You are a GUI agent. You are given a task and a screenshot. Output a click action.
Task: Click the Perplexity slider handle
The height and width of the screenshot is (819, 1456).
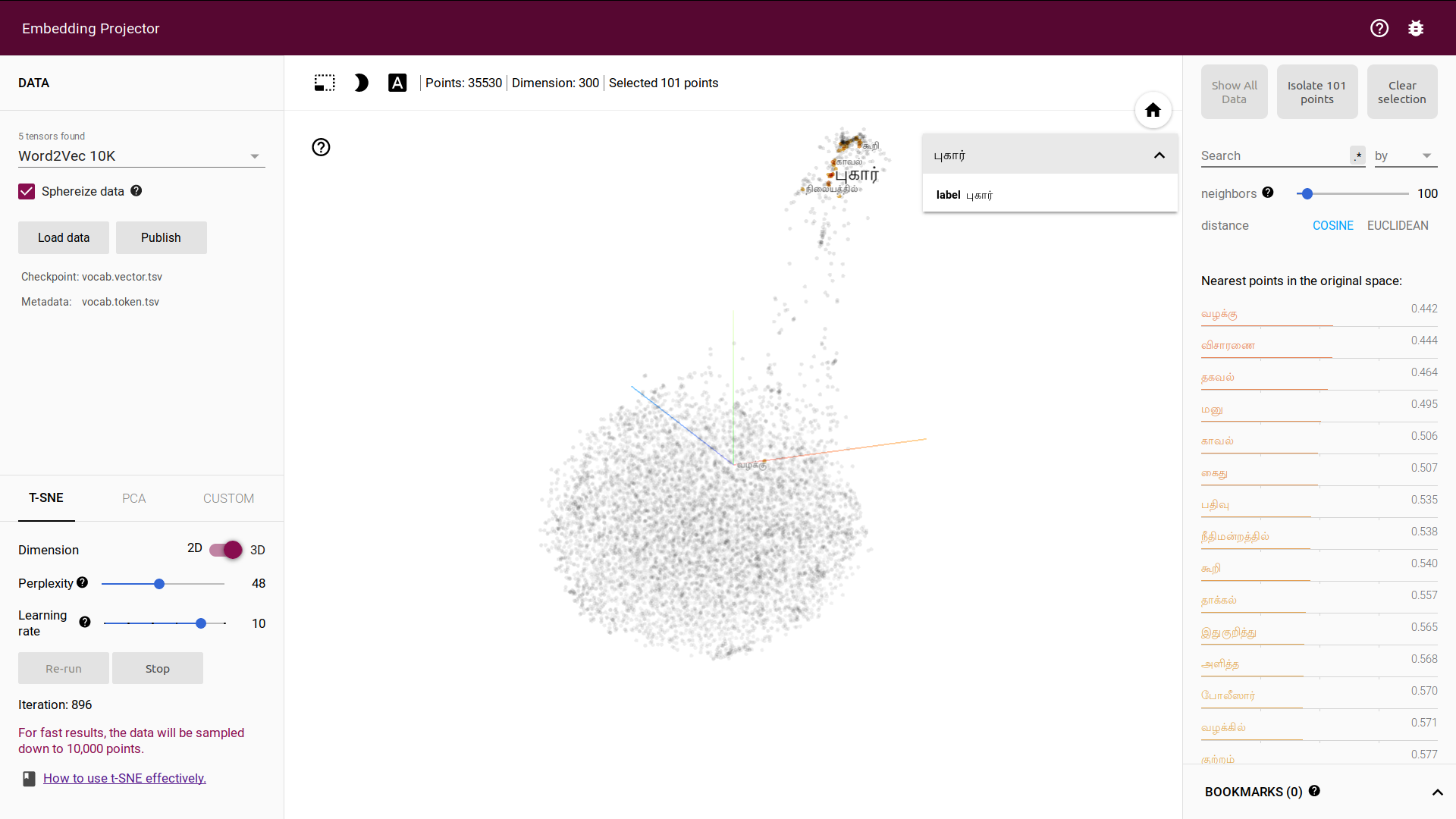click(159, 584)
